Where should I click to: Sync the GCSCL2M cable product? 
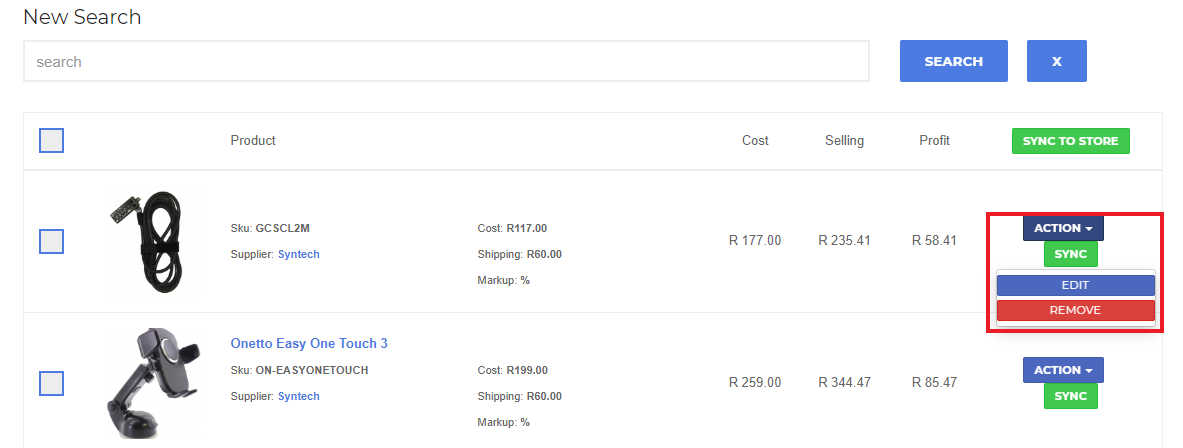[1070, 254]
